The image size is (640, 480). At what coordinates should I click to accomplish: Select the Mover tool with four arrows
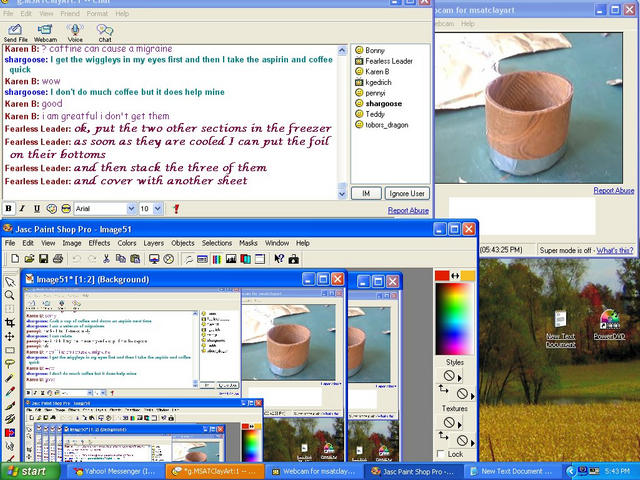click(9, 337)
